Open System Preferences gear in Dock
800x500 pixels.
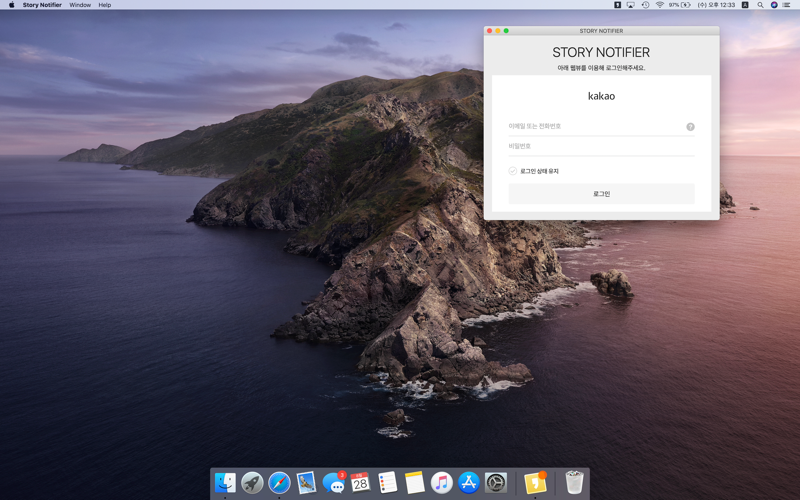pyautogui.click(x=495, y=482)
